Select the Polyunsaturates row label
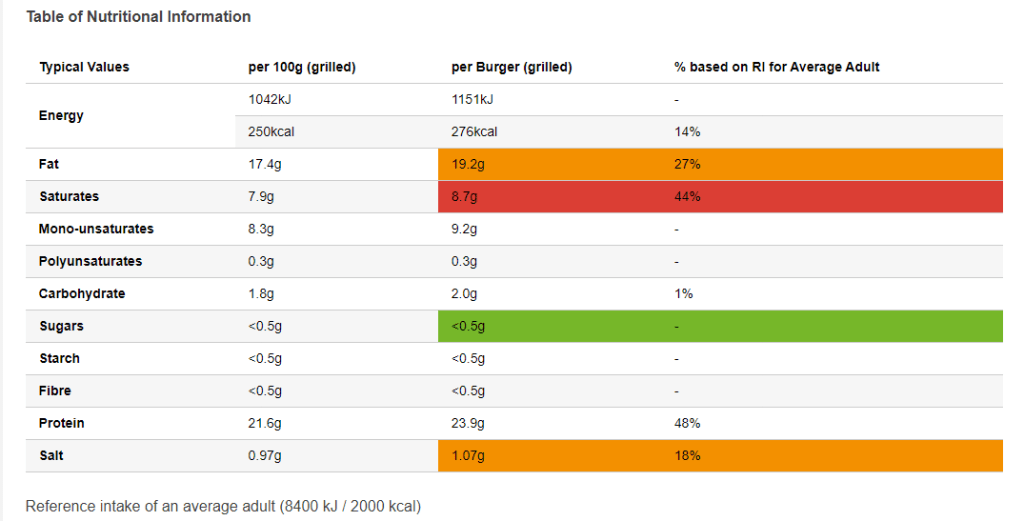Viewport: 1024px width, 521px height. point(90,262)
